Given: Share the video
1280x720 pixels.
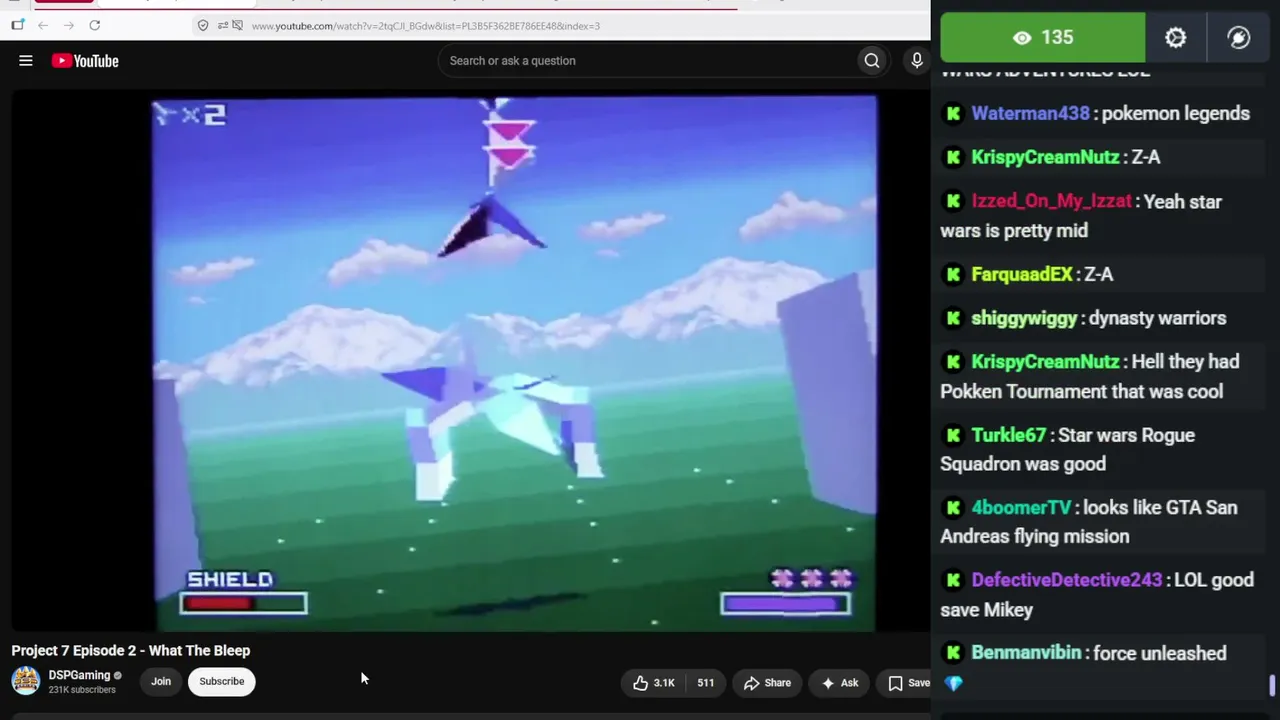Looking at the screenshot, I should tap(767, 683).
